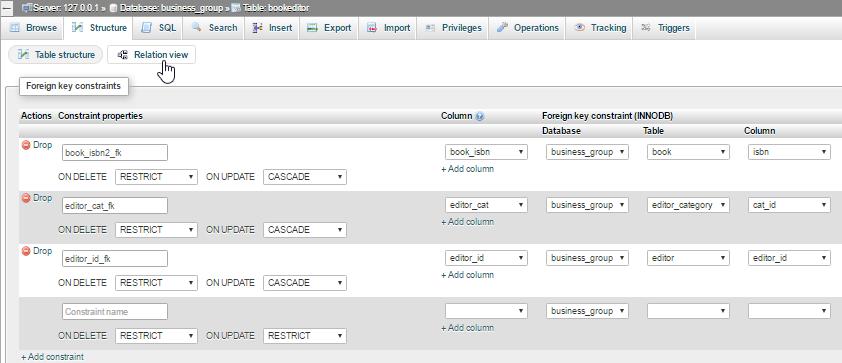Go to the Search tab
The height and width of the screenshot is (363, 842).
click(x=214, y=28)
